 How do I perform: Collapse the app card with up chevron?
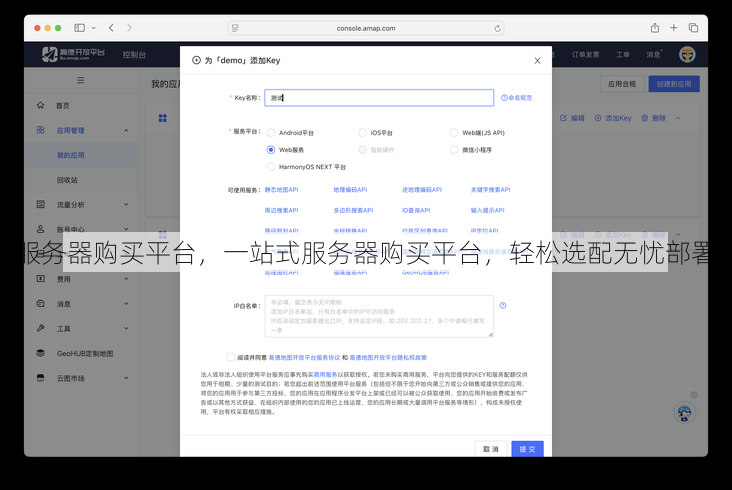point(678,118)
